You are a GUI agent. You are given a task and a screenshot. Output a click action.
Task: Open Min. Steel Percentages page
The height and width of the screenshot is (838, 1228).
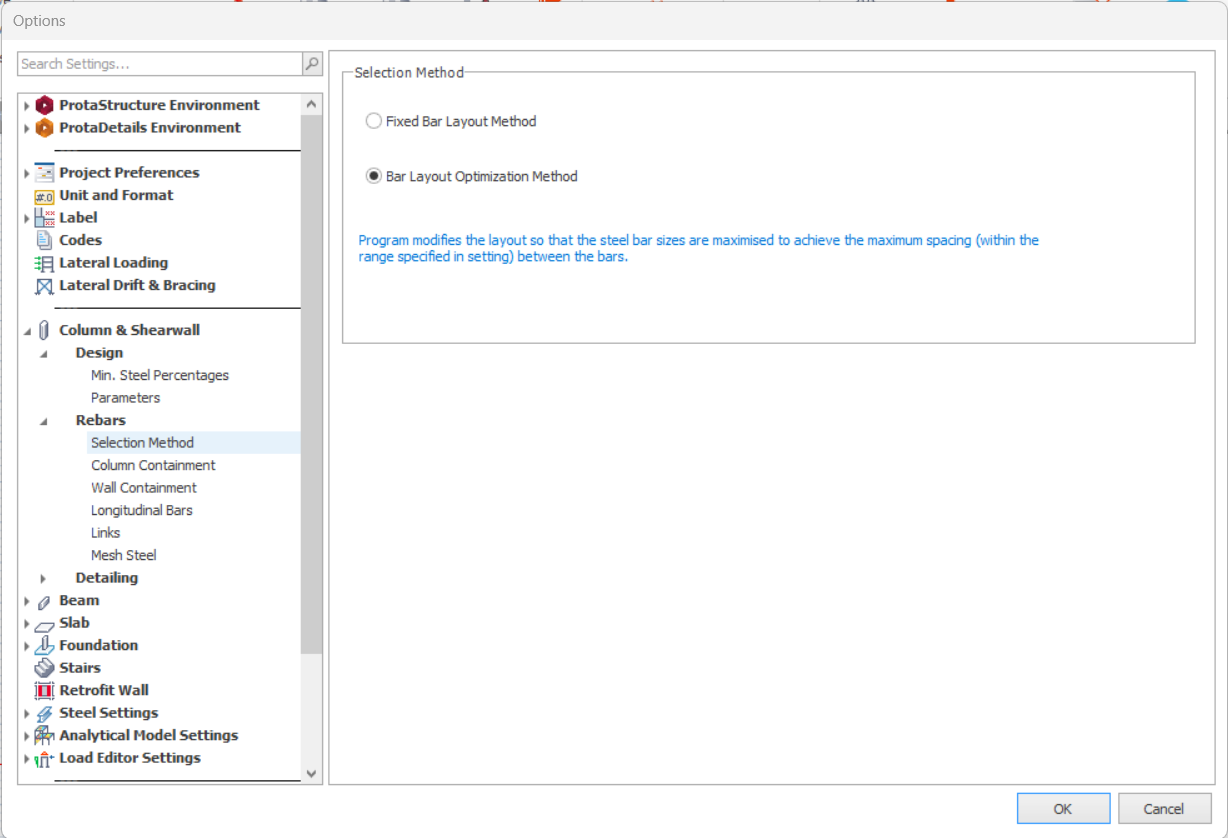[x=159, y=375]
